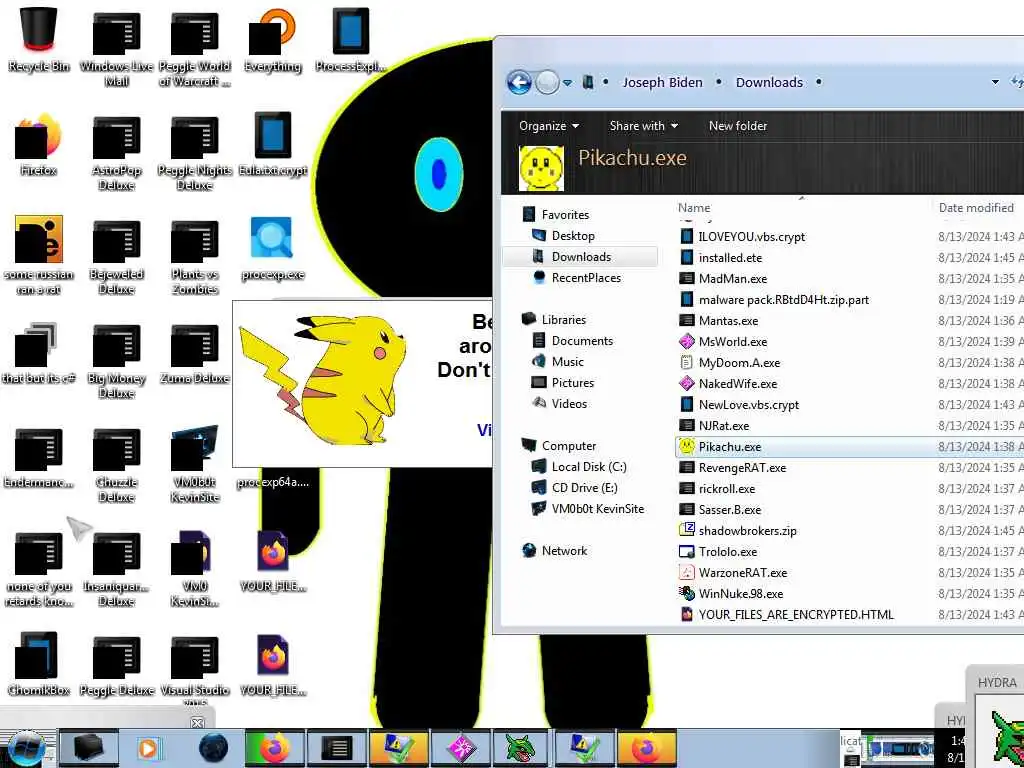Open Downloads in Favorites
The image size is (1024, 768).
[580, 257]
